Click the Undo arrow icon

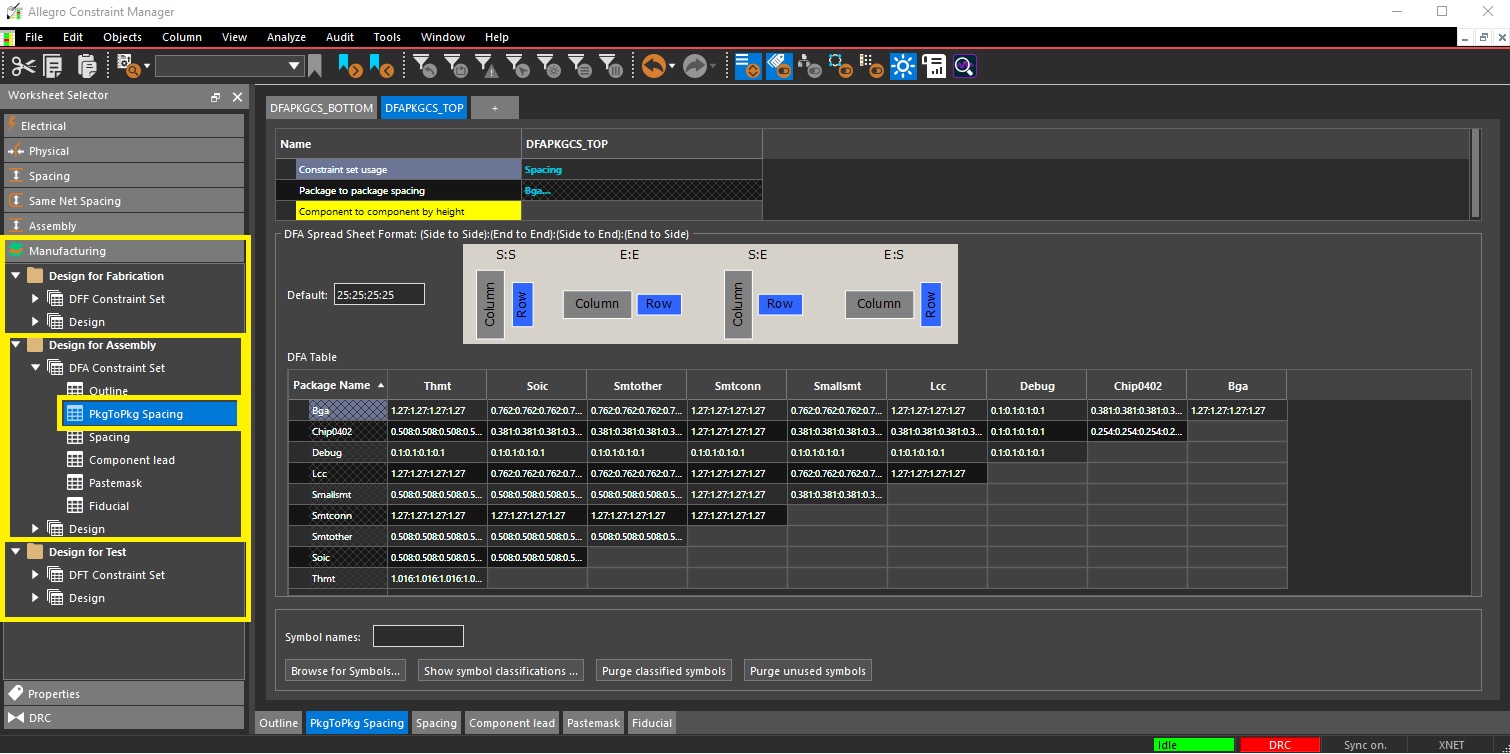coord(653,66)
